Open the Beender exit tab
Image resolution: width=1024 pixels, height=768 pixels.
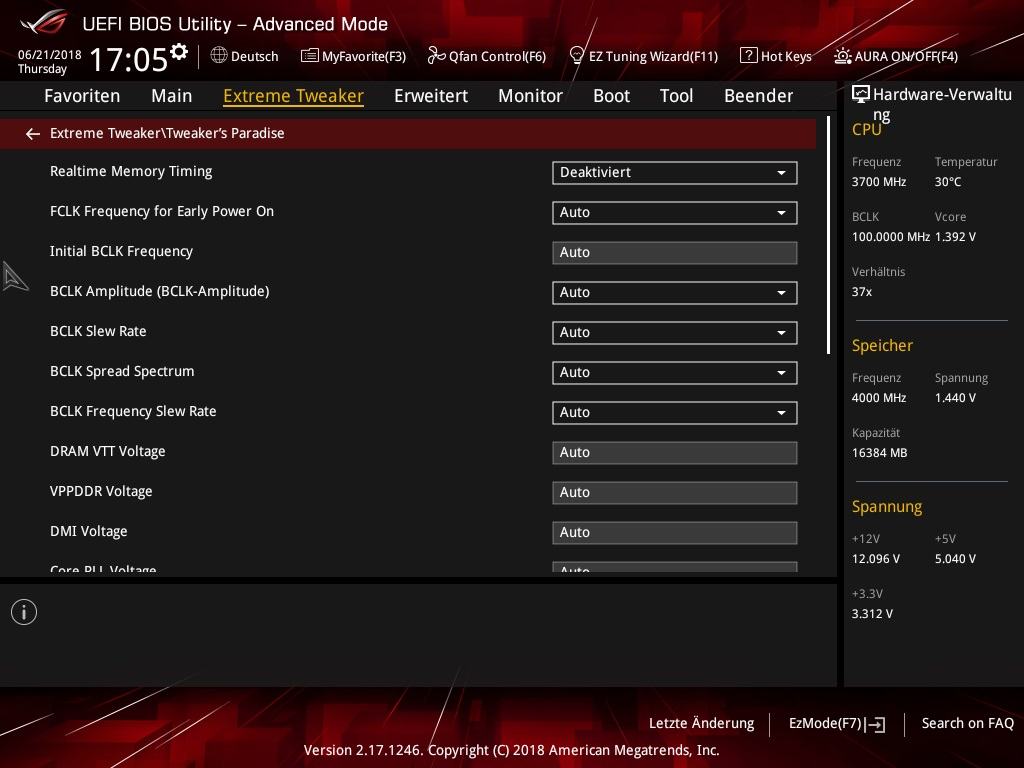(x=759, y=96)
